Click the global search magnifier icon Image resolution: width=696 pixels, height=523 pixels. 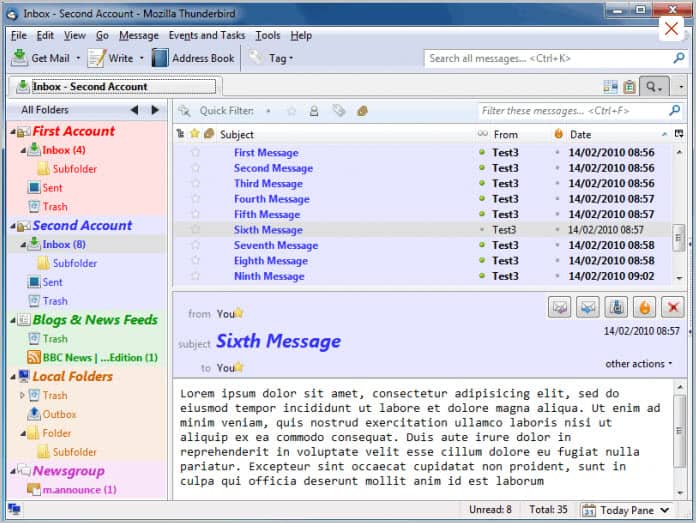678,58
